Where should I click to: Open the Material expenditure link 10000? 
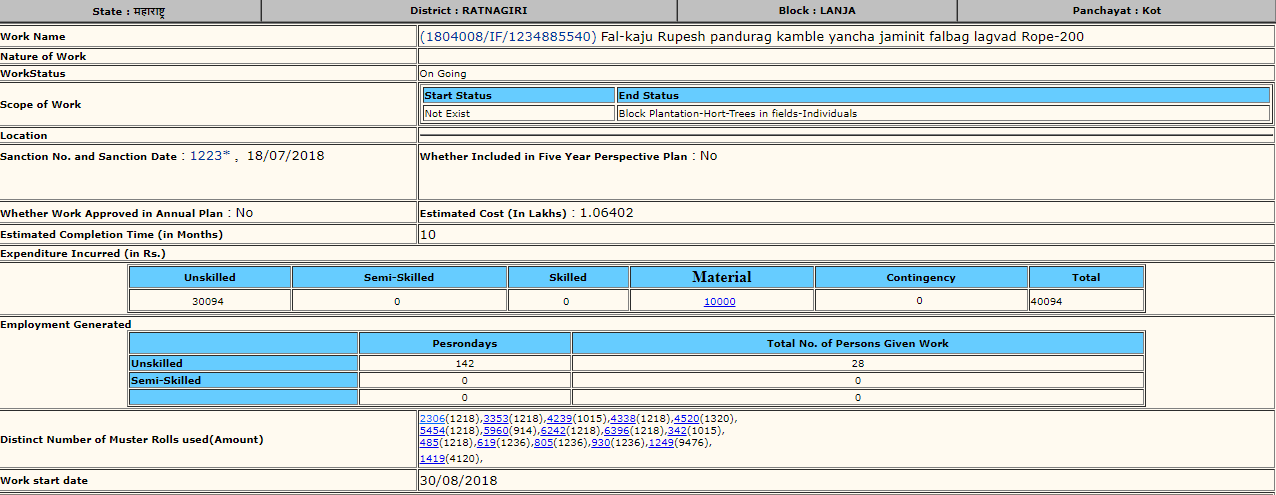tap(719, 301)
